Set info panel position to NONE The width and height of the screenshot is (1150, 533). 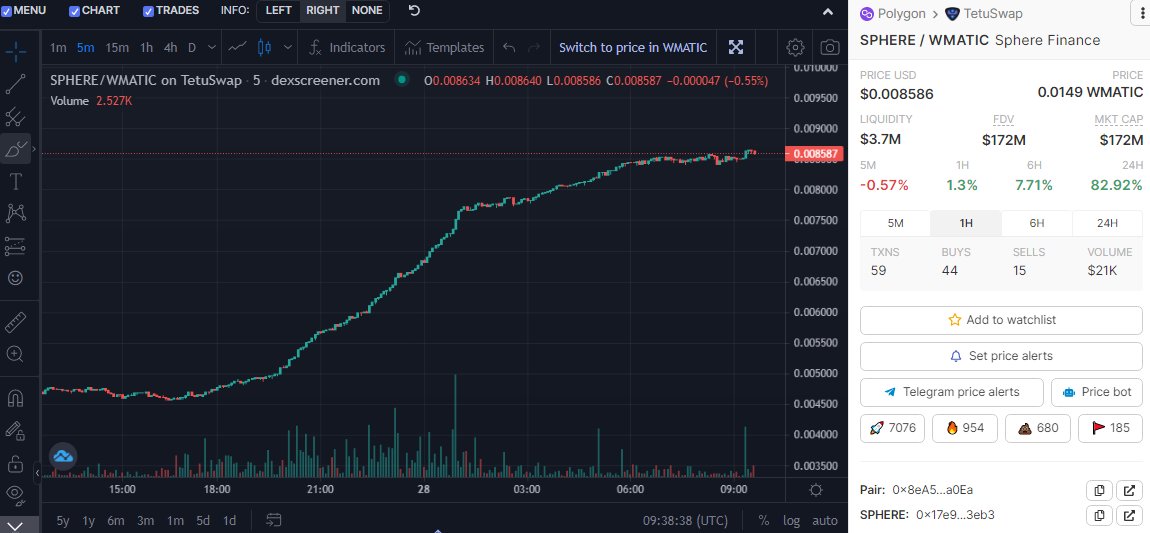[x=367, y=10]
